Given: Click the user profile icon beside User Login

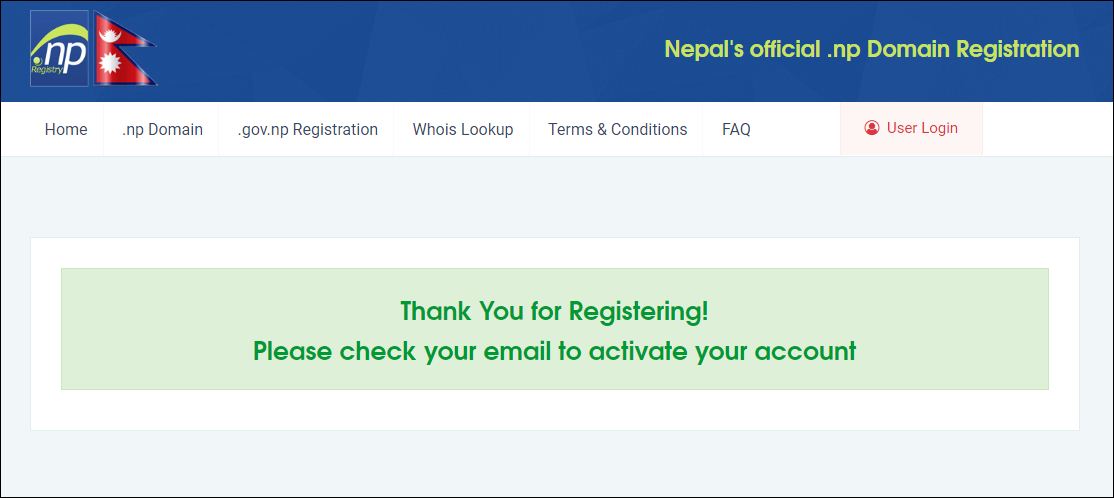Looking at the screenshot, I should click(x=871, y=128).
